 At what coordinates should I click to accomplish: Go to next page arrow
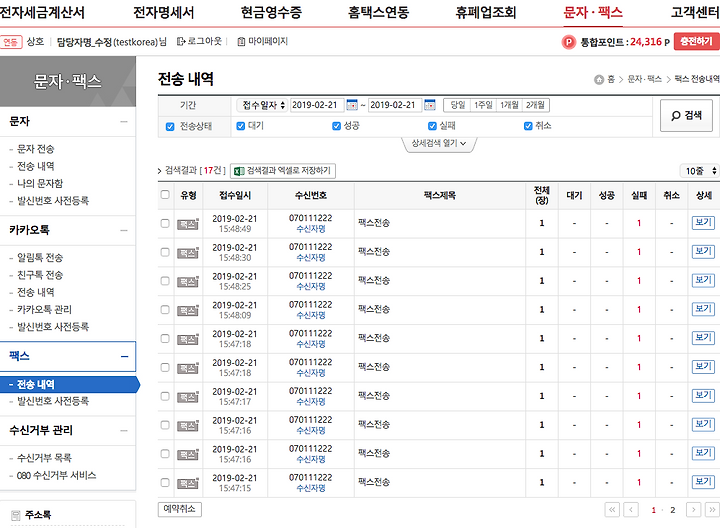click(693, 510)
